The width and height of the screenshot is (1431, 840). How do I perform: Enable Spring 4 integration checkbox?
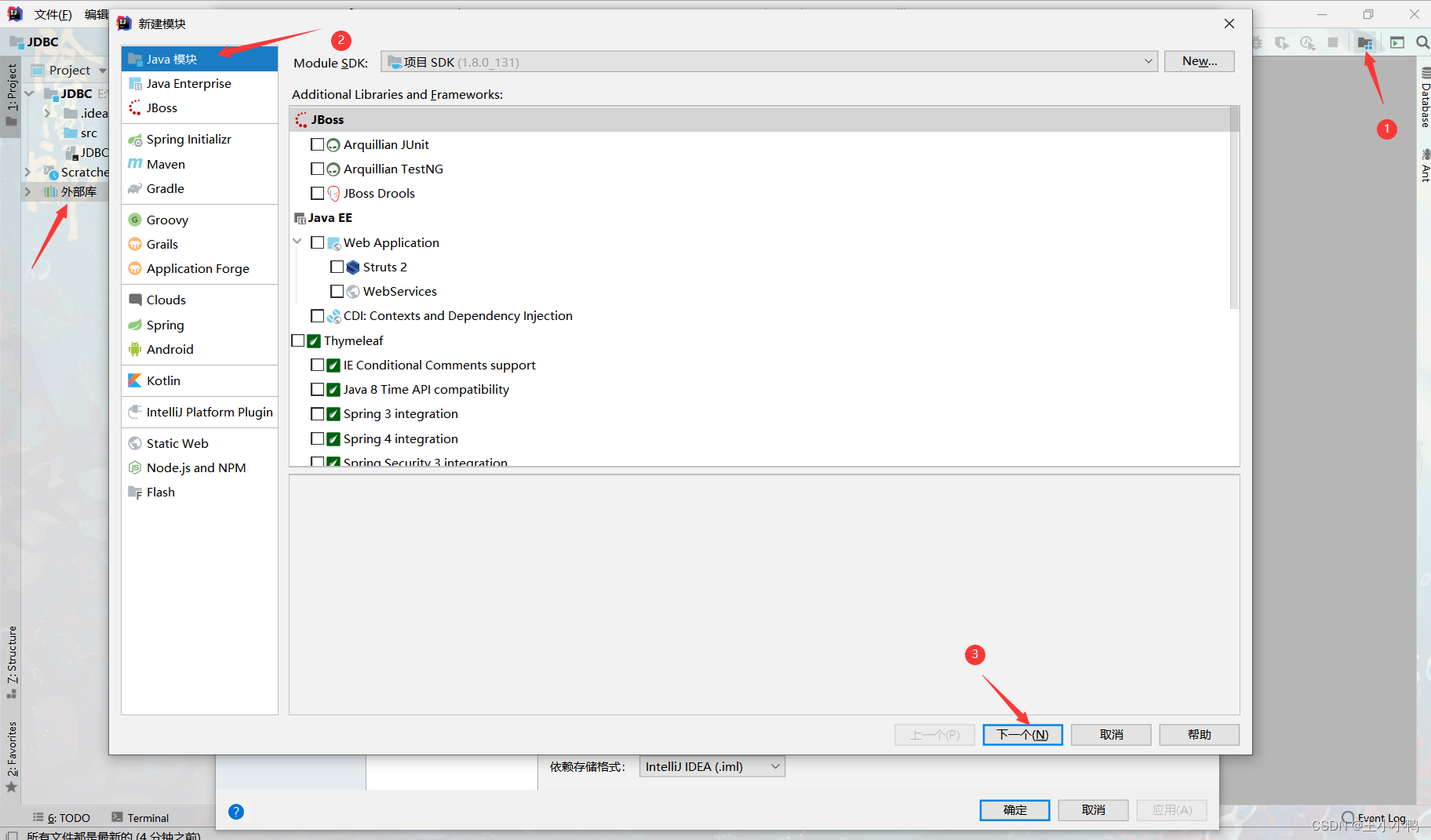317,438
